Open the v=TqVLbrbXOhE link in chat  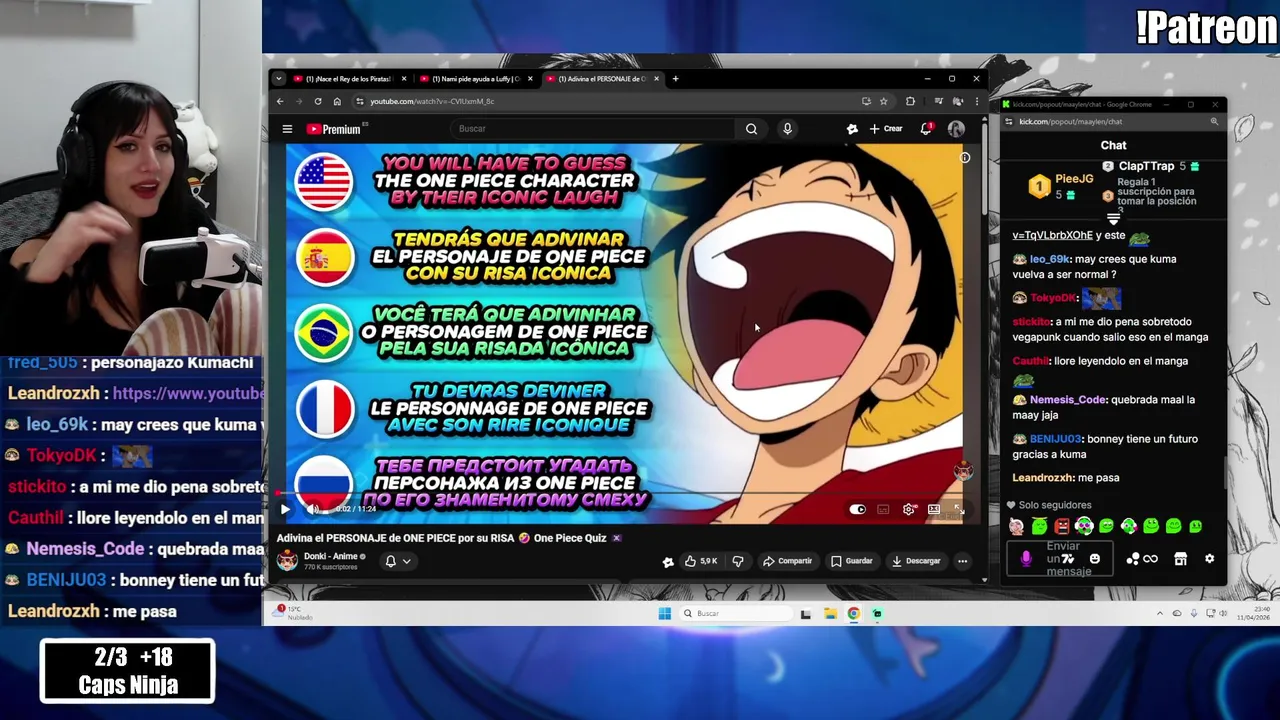point(1052,236)
